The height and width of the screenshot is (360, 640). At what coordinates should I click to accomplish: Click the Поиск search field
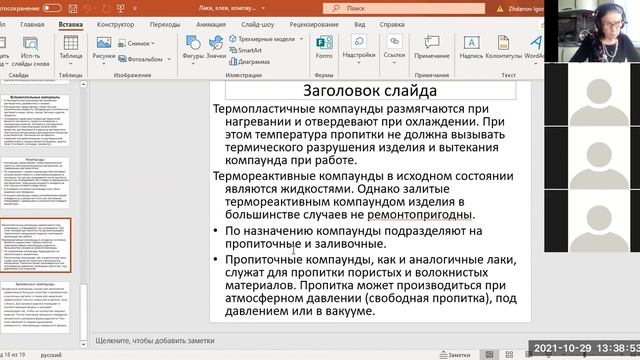(404, 8)
